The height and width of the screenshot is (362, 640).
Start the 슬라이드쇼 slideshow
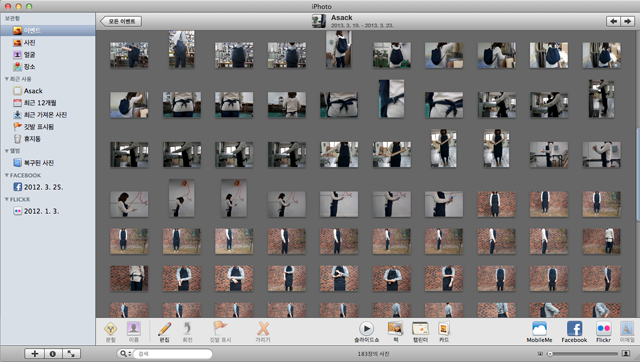pyautogui.click(x=366, y=329)
